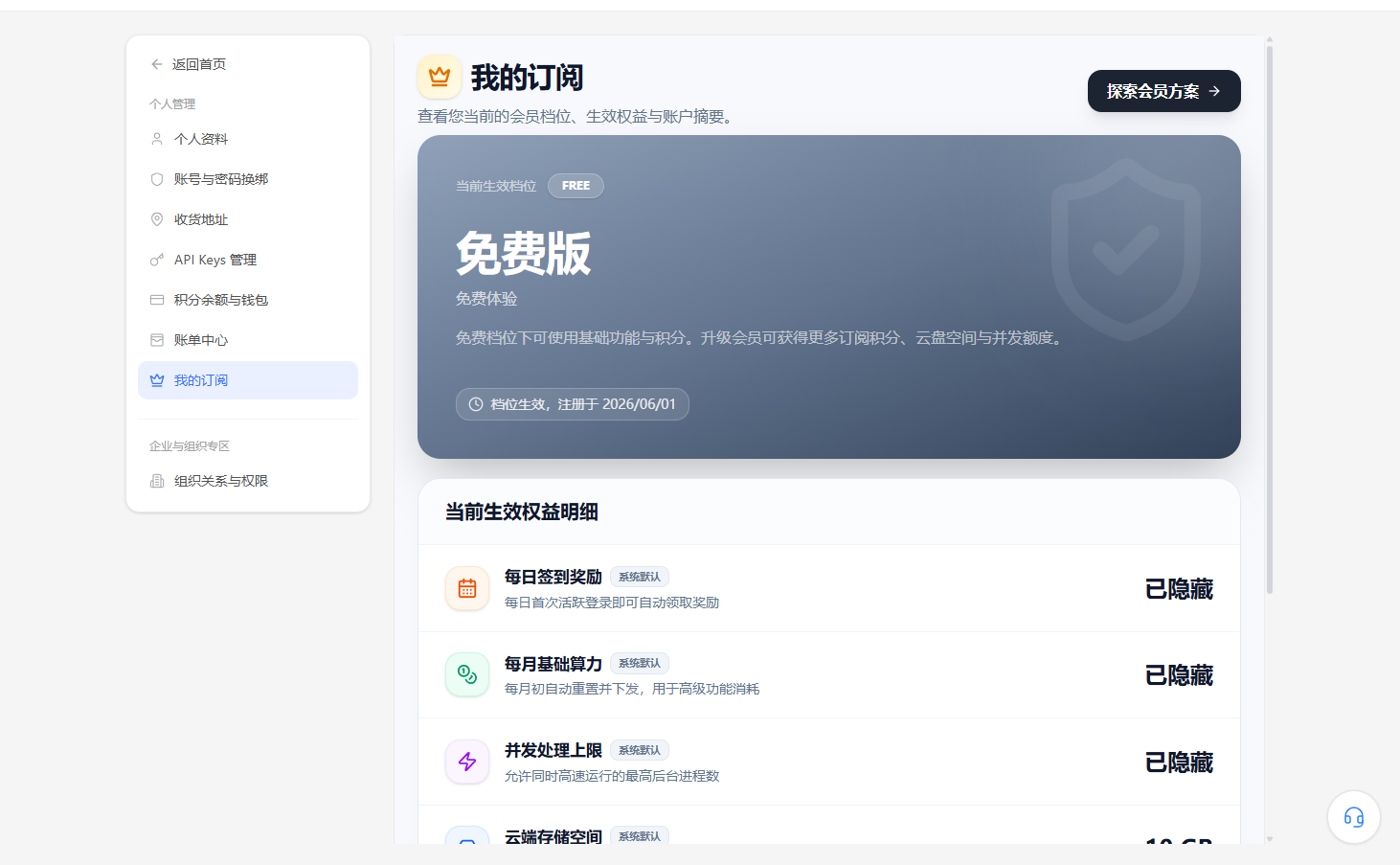Click the clock icon in the 档位生效 badge
1400x865 pixels.
(x=476, y=404)
